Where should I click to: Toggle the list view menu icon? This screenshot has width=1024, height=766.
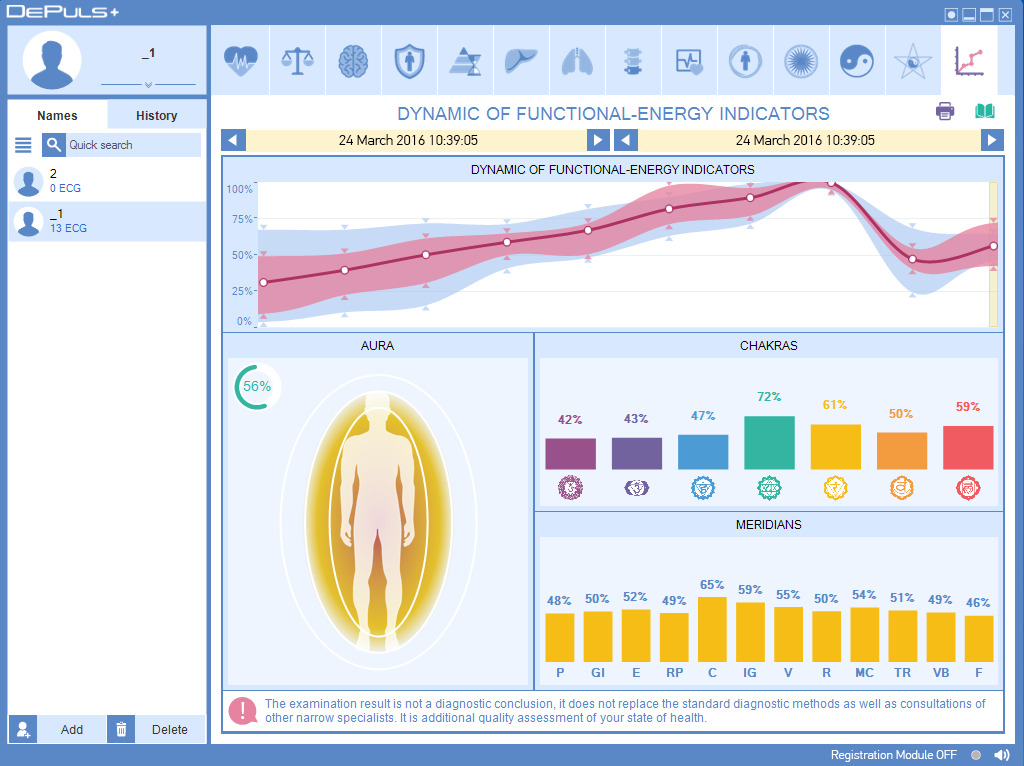[23, 145]
